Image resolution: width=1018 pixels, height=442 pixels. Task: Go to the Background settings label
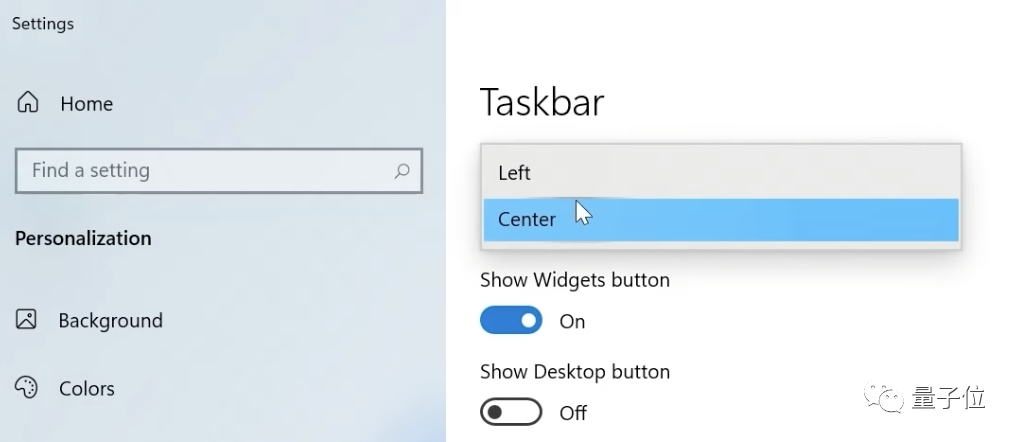(110, 321)
